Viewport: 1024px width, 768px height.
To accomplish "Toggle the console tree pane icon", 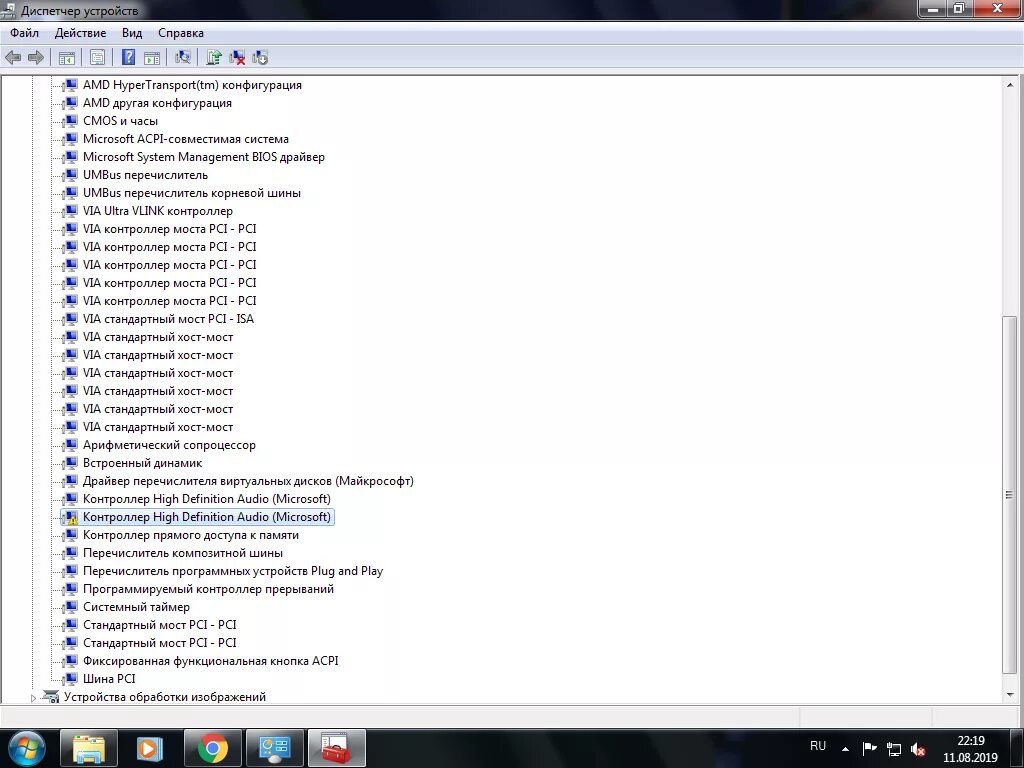I will (67, 57).
